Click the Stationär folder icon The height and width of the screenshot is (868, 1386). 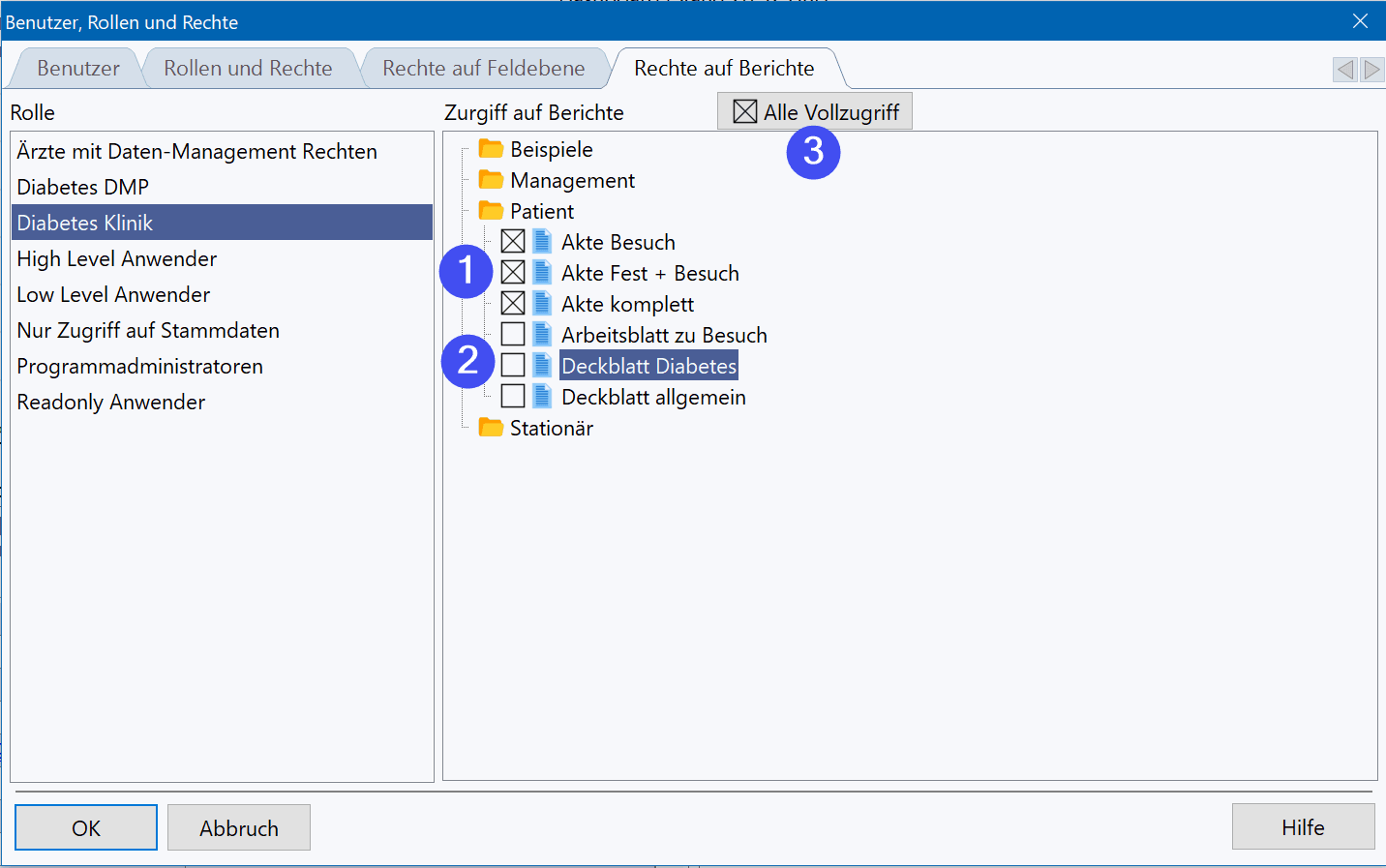[491, 428]
